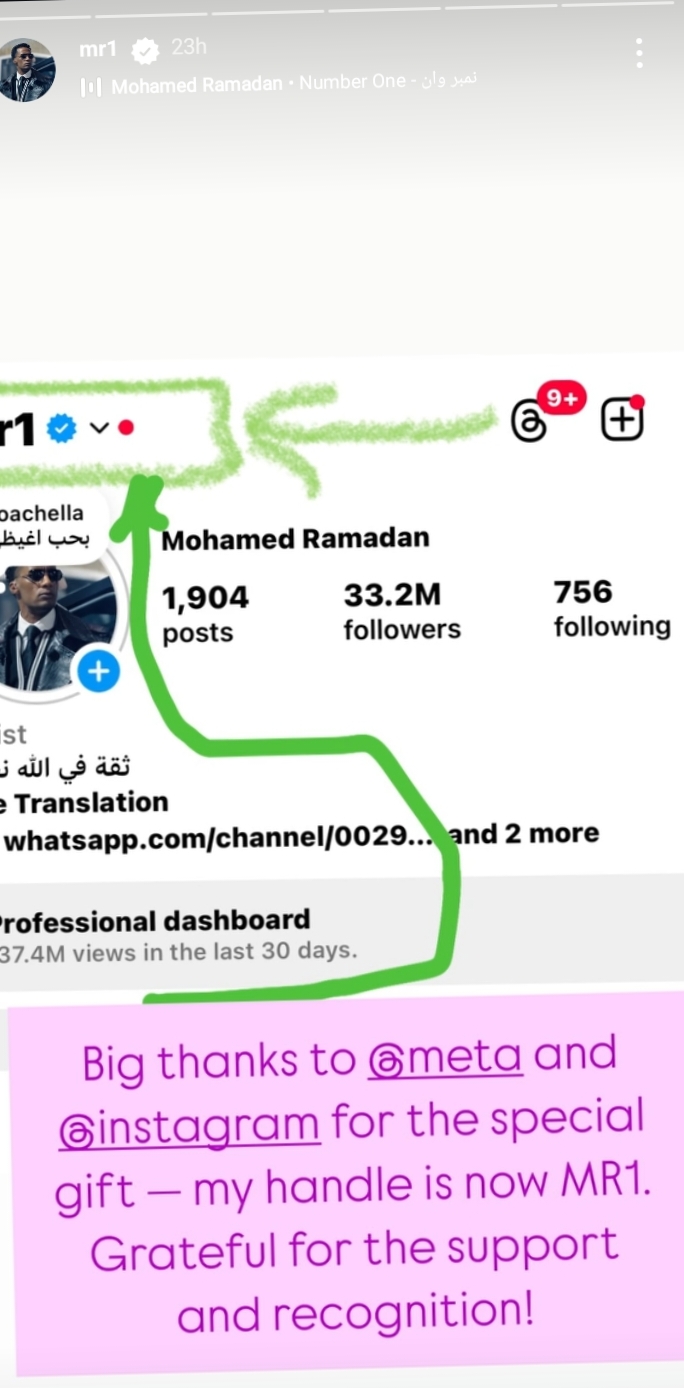This screenshot has height=1388, width=684.
Task: Open the @instagram mention link
Action: coord(188,1122)
